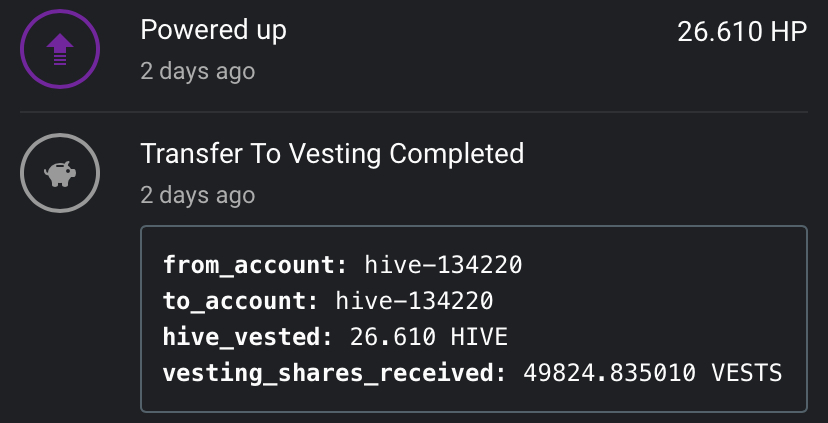Image resolution: width=828 pixels, height=423 pixels.
Task: Click the divider line between the transactions
Action: 413,112
